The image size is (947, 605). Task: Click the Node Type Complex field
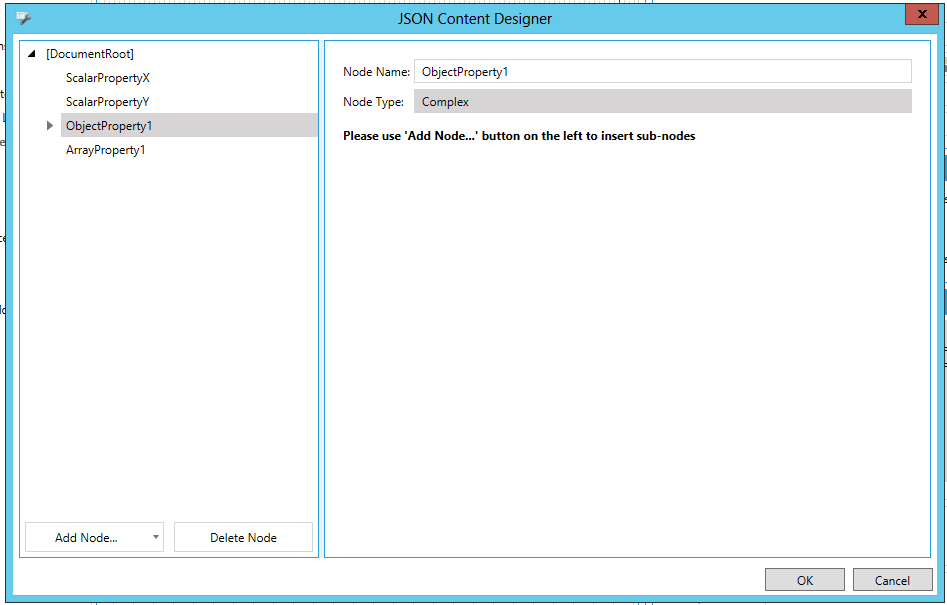(662, 102)
